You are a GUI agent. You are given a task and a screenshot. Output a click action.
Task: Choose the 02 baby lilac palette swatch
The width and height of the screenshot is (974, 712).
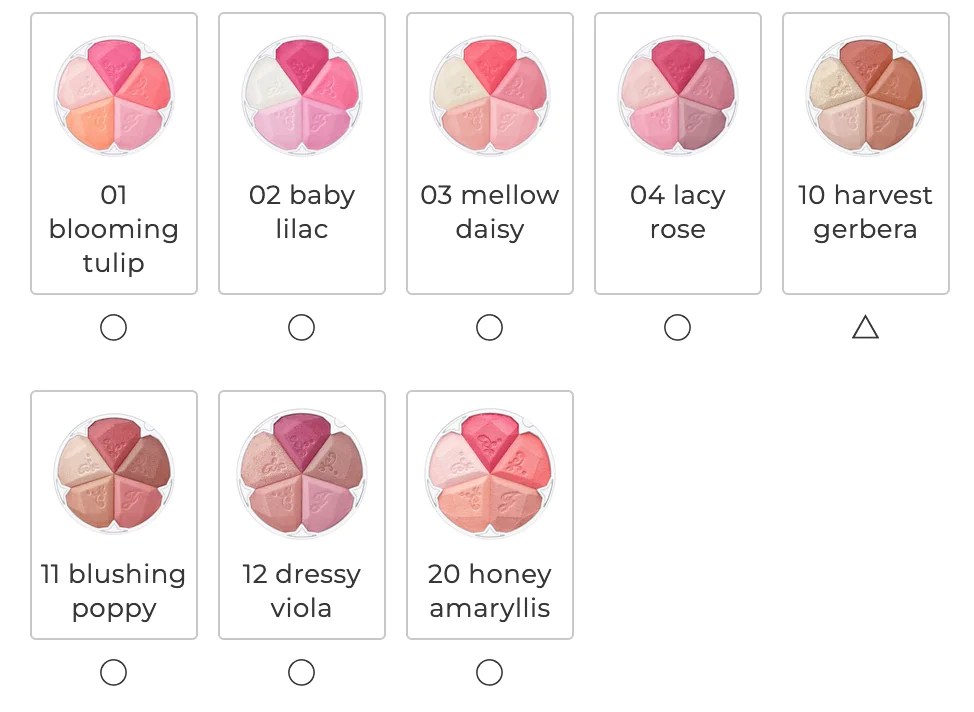[301, 95]
